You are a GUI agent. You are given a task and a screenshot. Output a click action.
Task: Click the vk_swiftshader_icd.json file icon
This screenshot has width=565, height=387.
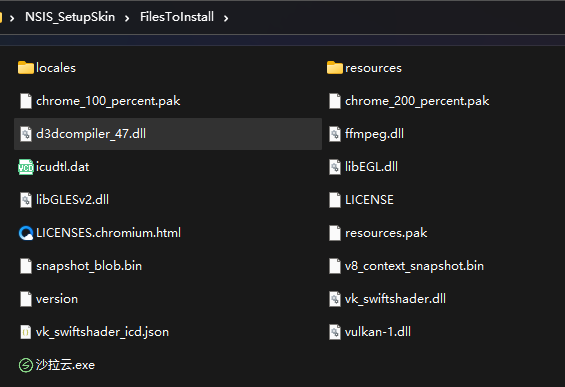pyautogui.click(x=26, y=332)
